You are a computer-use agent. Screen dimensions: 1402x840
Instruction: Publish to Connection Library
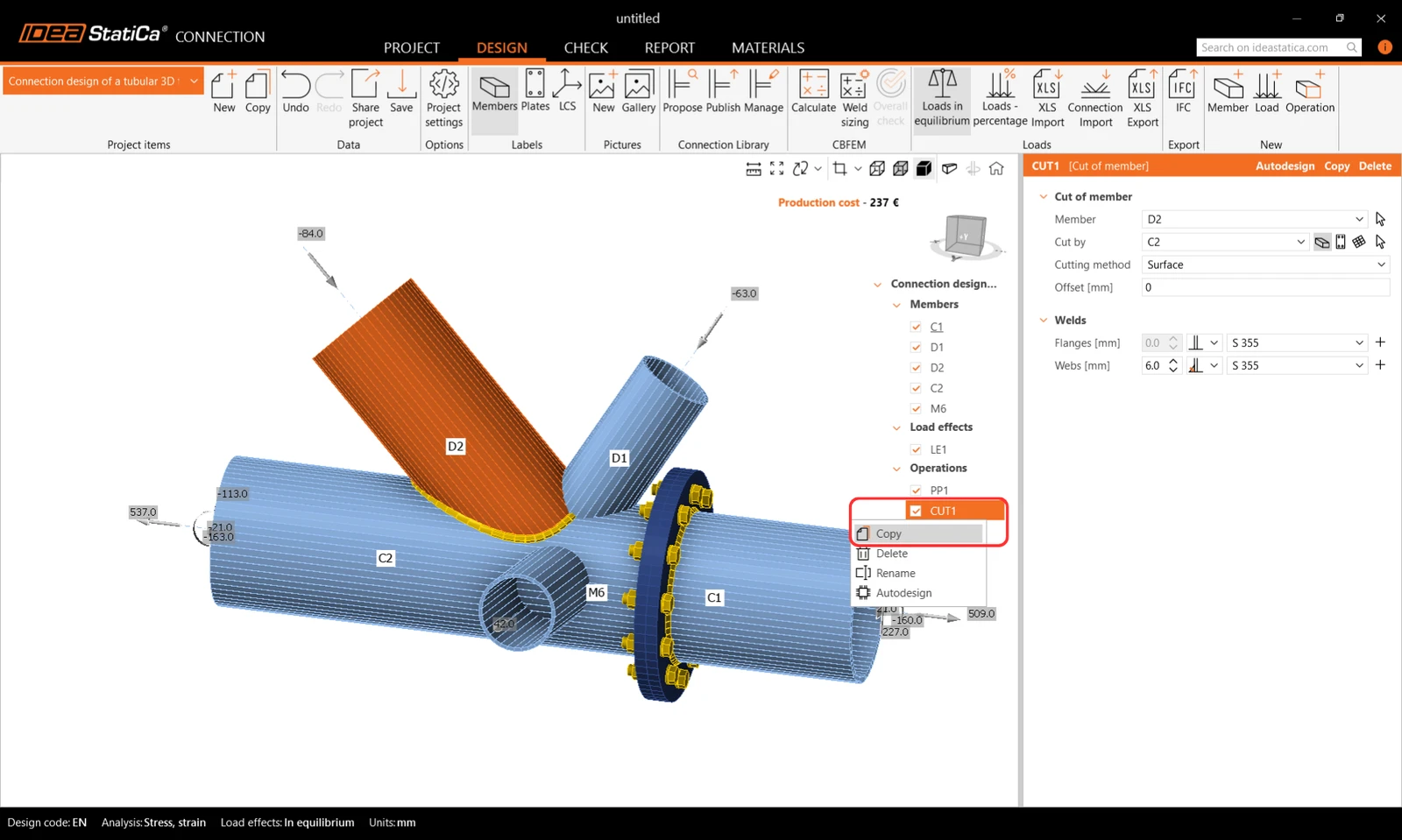[x=723, y=92]
